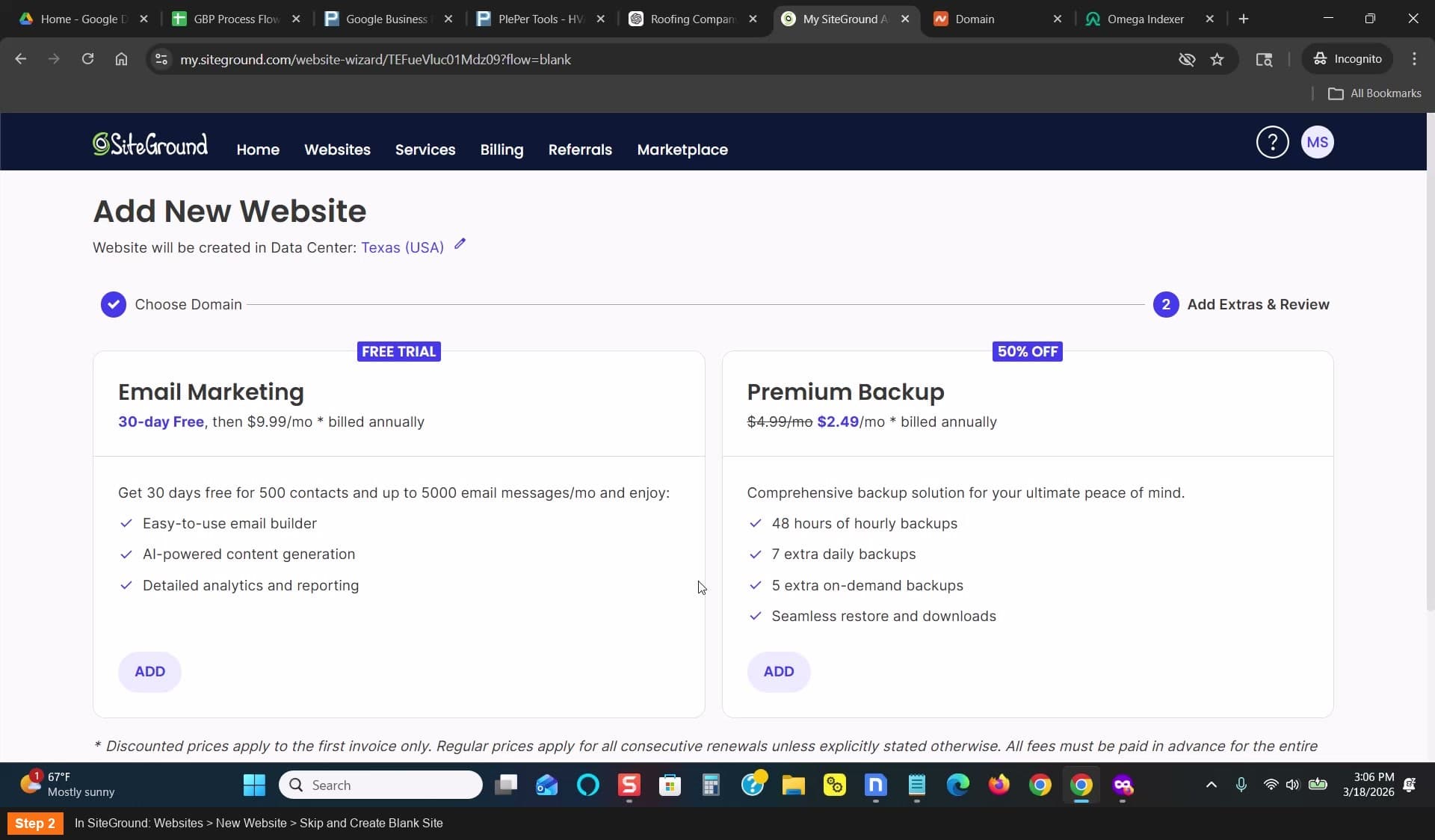The image size is (1435, 840).
Task: Click the Windows taskbar Search box
Action: [x=380, y=785]
